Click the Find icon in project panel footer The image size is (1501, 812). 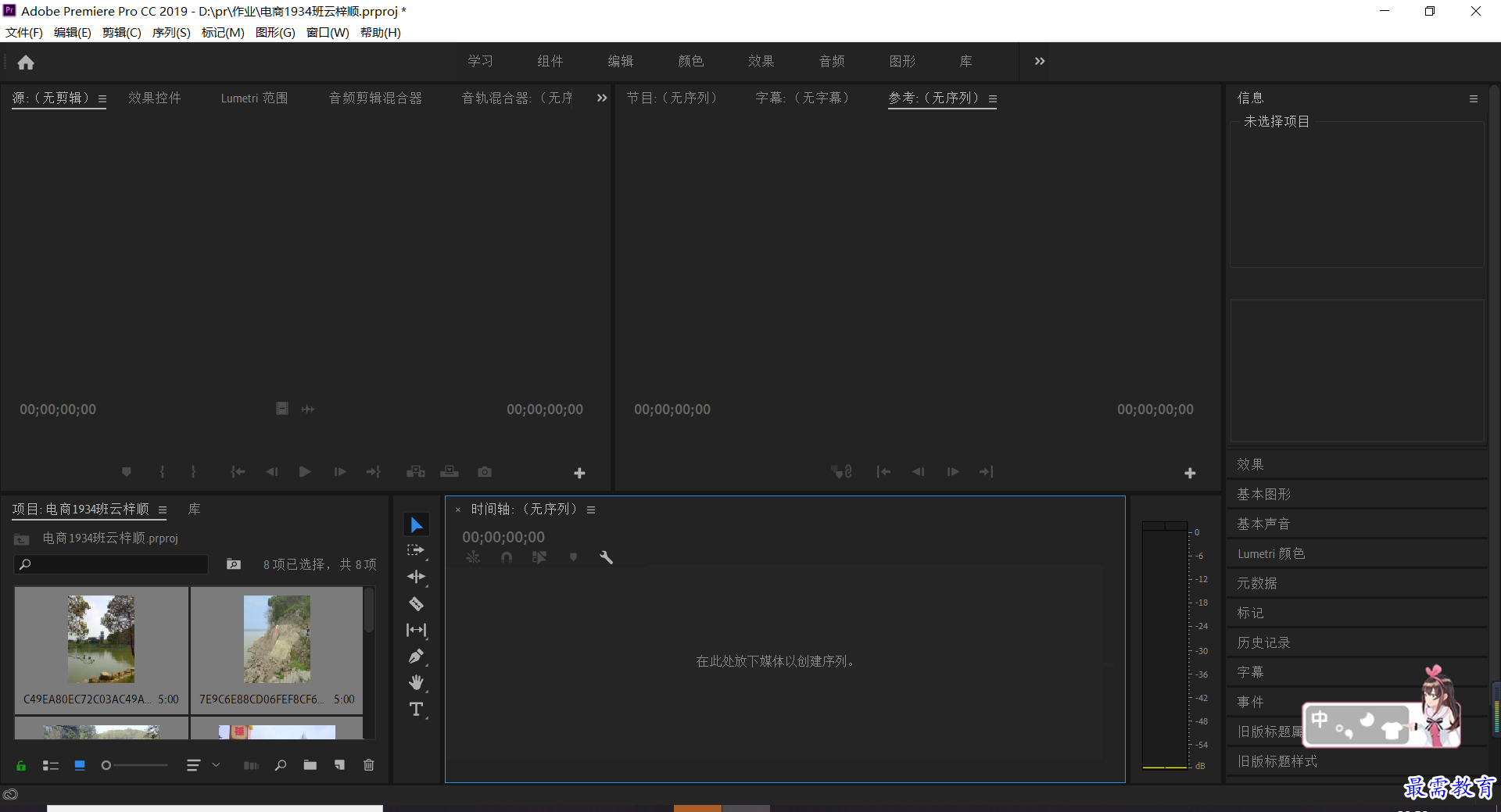pyautogui.click(x=281, y=766)
